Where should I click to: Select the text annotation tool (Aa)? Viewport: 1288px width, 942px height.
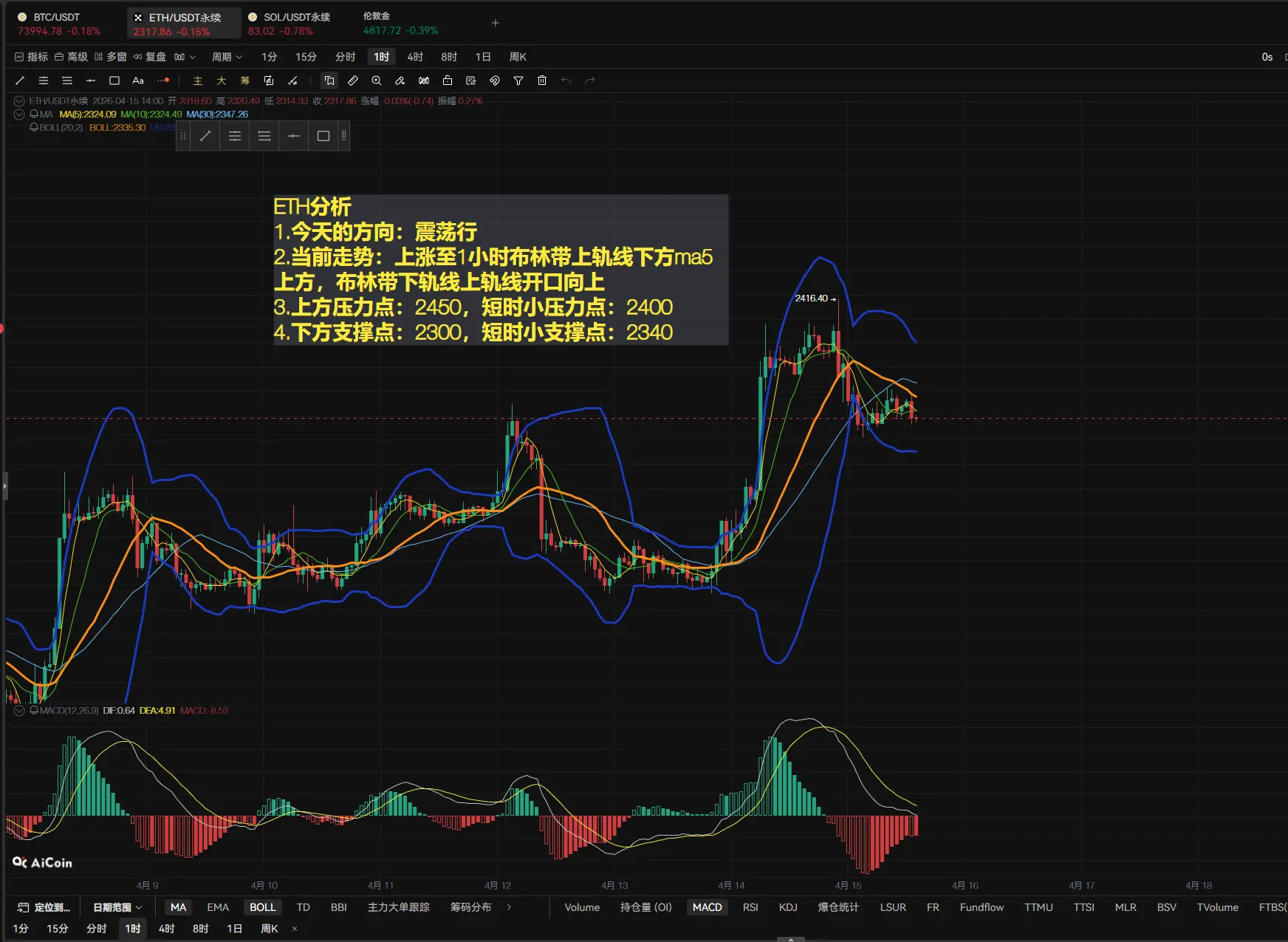pyautogui.click(x=138, y=81)
